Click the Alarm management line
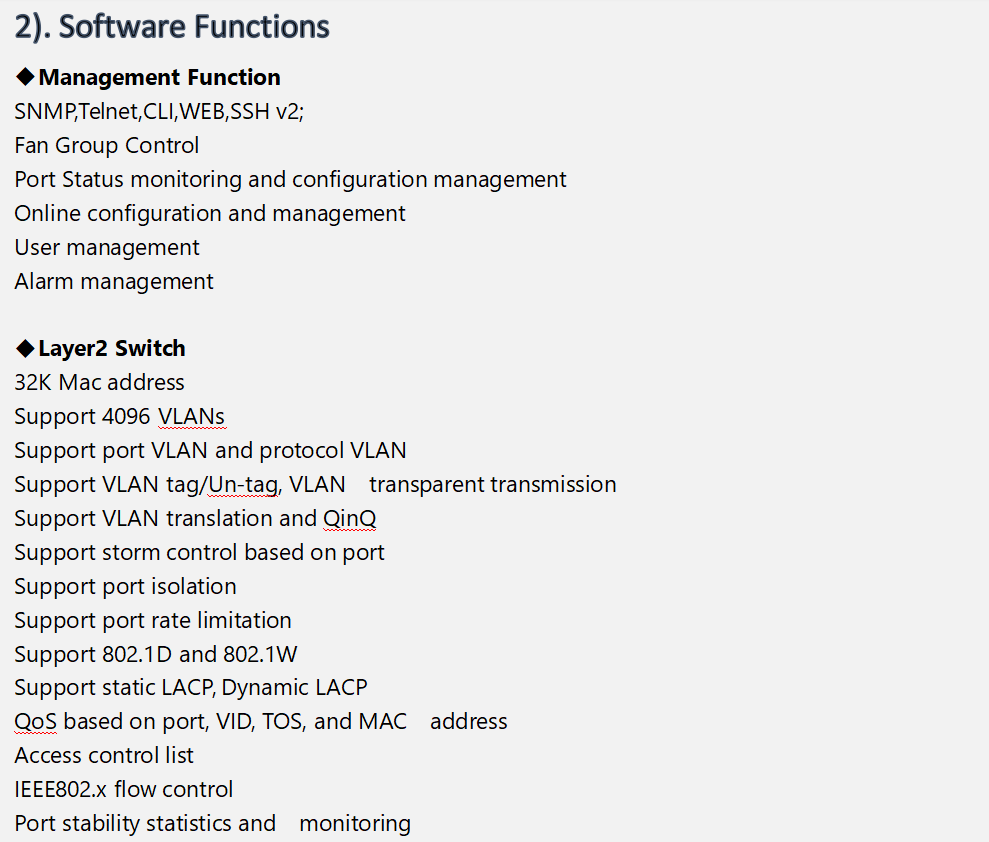989x842 pixels. pos(114,282)
